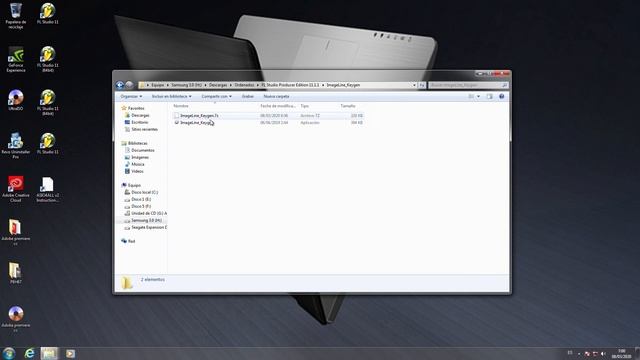Open the Organizar dropdown menu
This screenshot has height=360, width=640.
pyautogui.click(x=131, y=96)
